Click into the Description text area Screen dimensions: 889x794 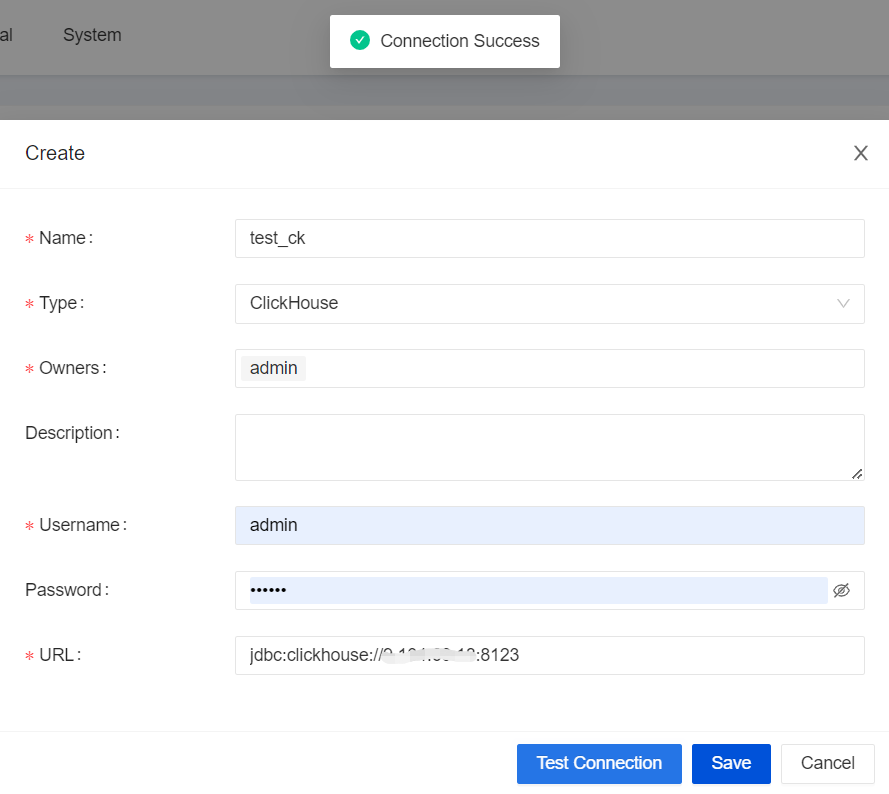click(549, 447)
